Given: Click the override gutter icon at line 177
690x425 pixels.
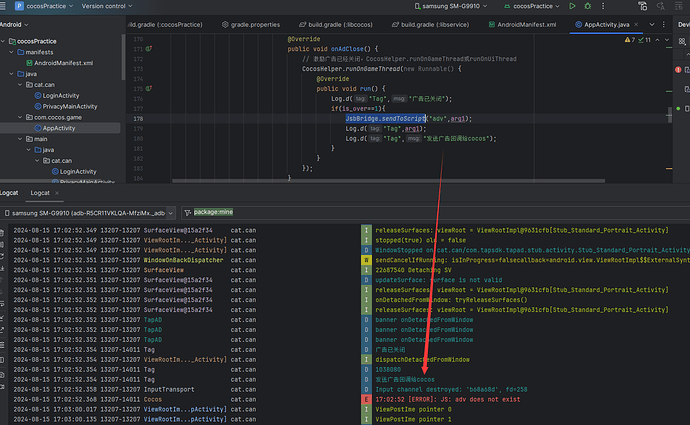Looking at the screenshot, I should [149, 48].
